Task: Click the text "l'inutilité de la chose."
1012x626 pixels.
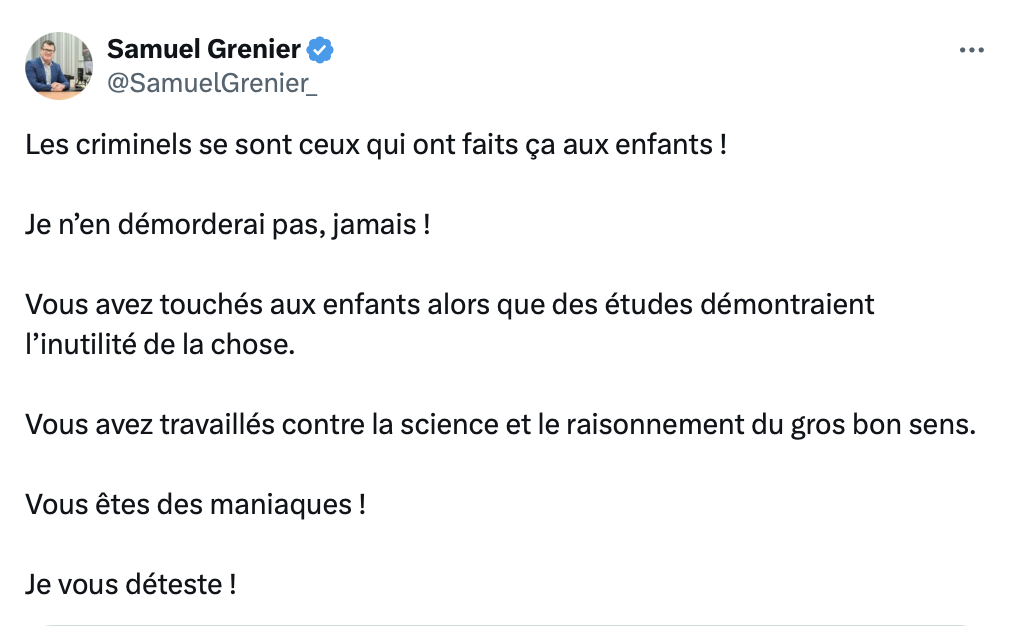Action: (x=160, y=345)
